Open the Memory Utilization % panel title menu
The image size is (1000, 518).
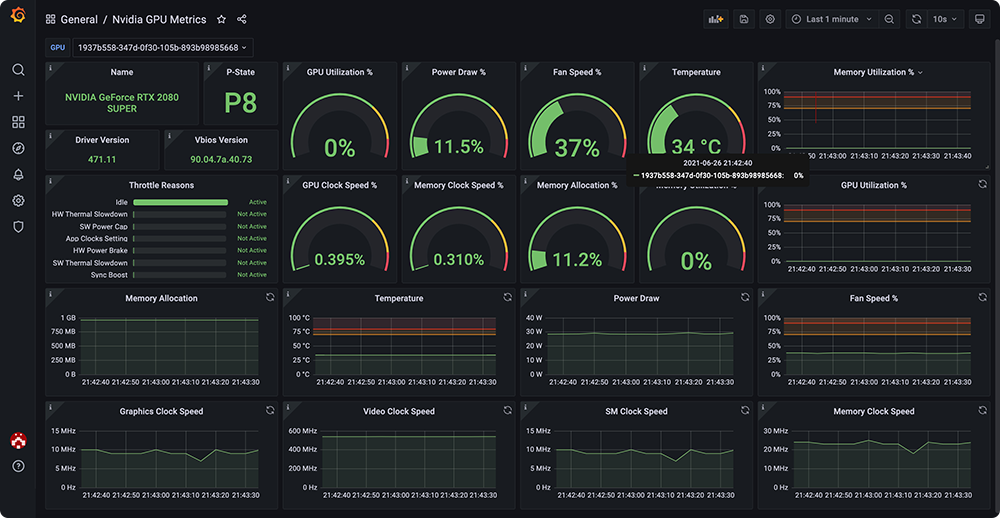(878, 72)
